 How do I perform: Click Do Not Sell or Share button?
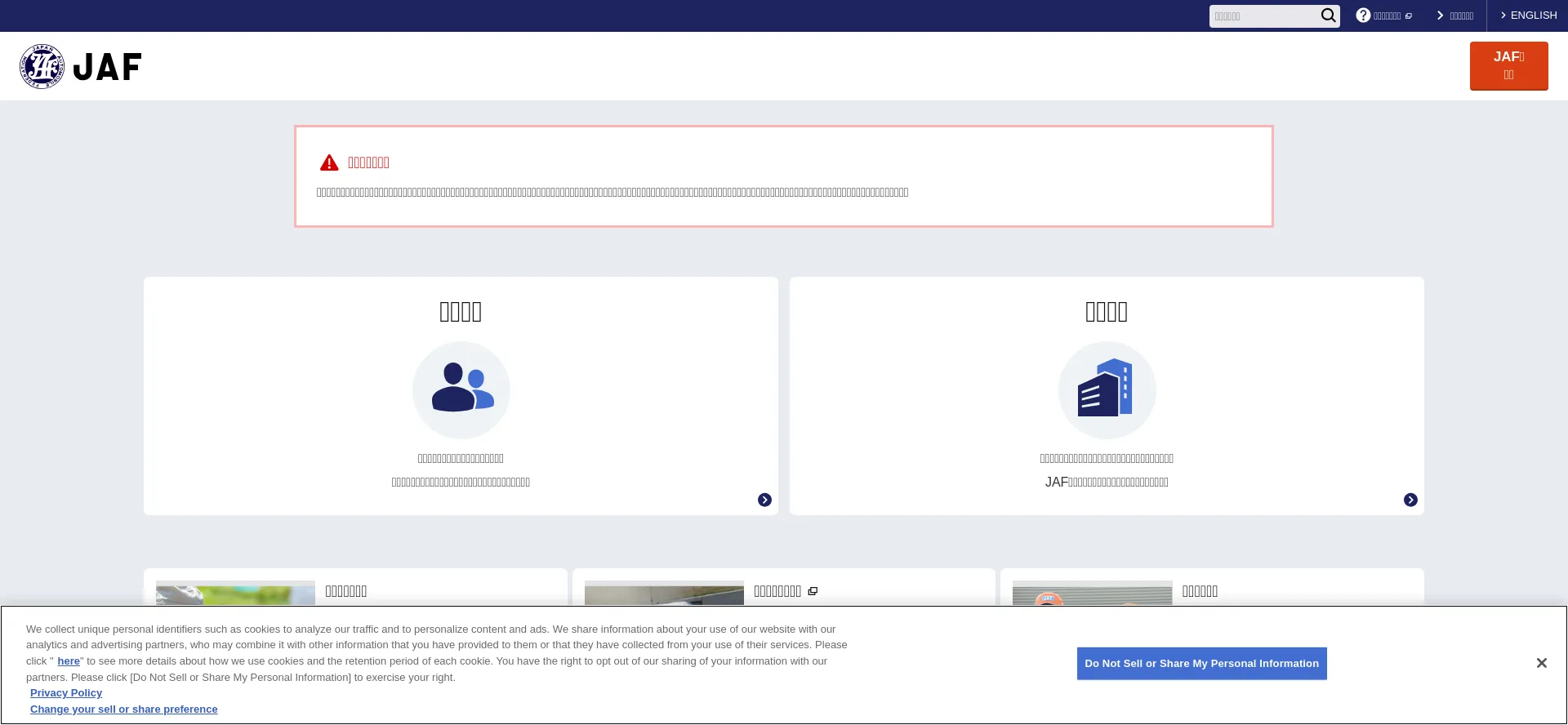(1201, 664)
